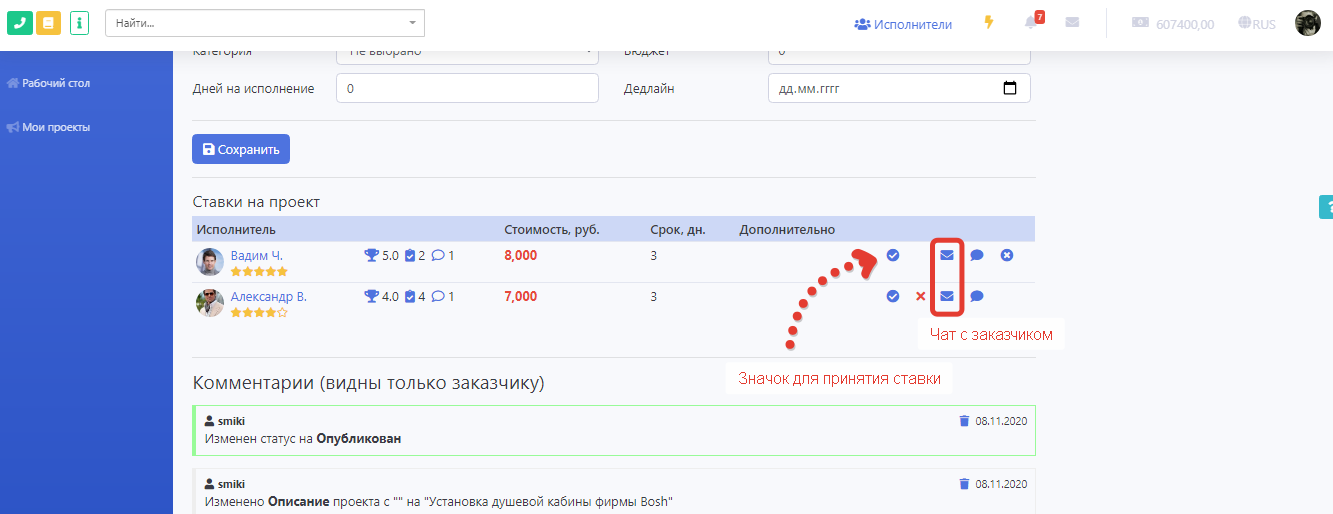The width and height of the screenshot is (1333, 514).
Task: Click the red X icon for Александр В.
Action: (920, 296)
